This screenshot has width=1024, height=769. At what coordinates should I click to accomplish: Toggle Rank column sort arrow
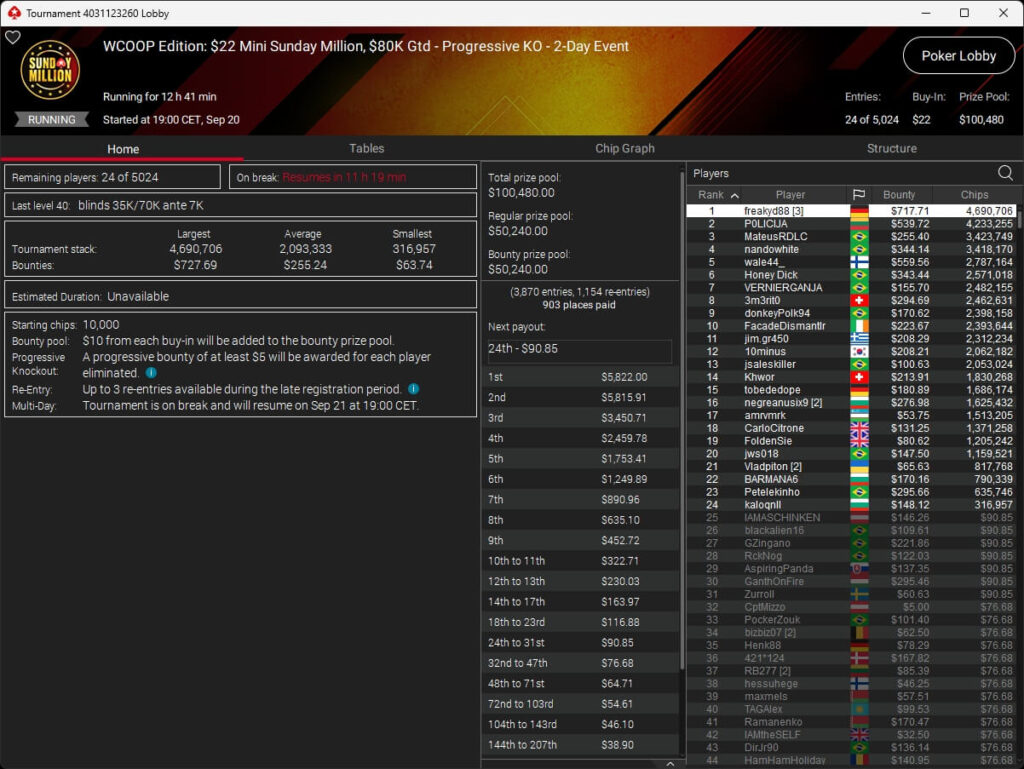(x=735, y=195)
